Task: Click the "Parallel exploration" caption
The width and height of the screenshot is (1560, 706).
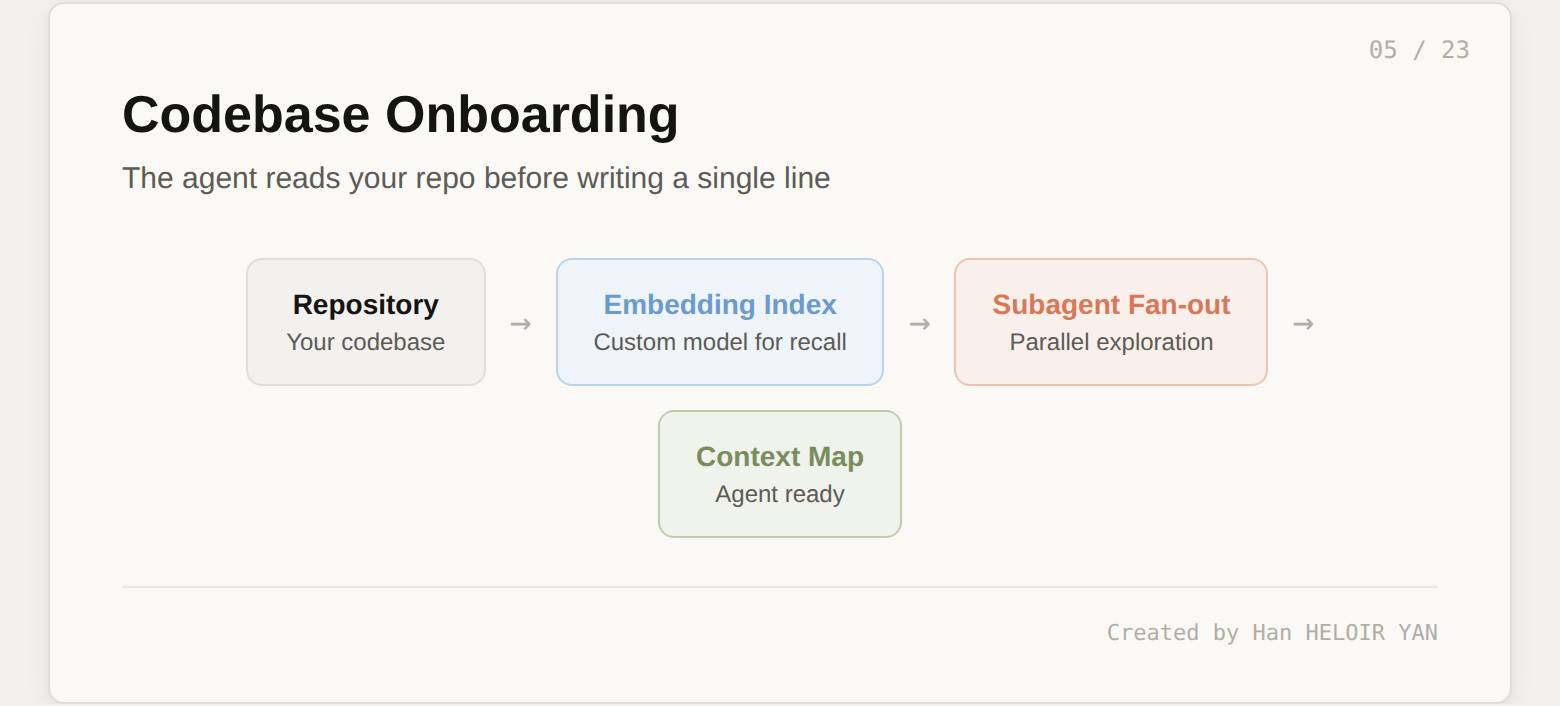Action: (1111, 342)
